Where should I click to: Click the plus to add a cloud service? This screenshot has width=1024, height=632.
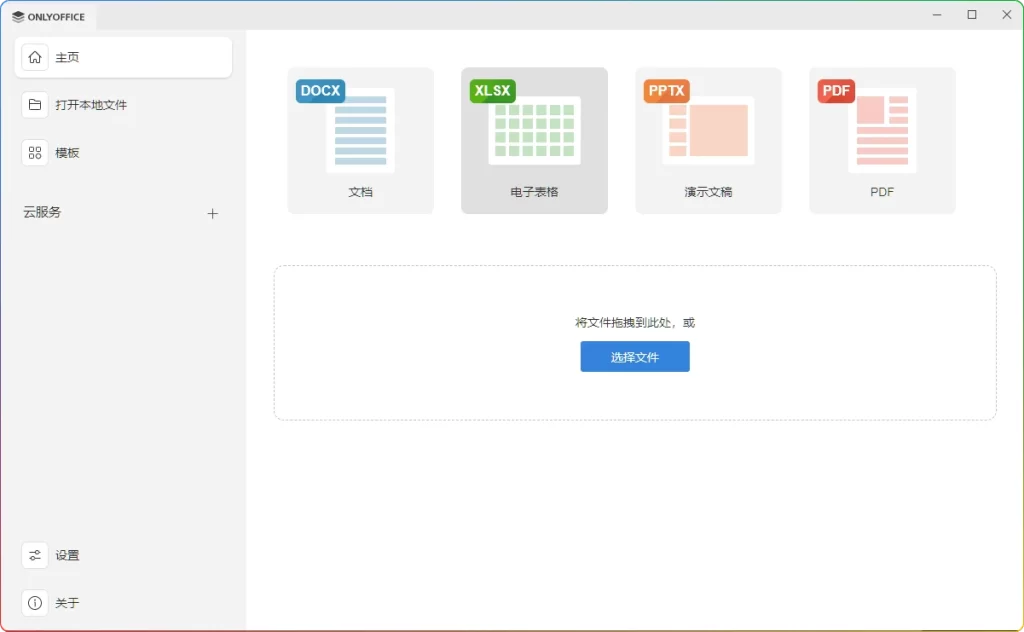point(213,213)
